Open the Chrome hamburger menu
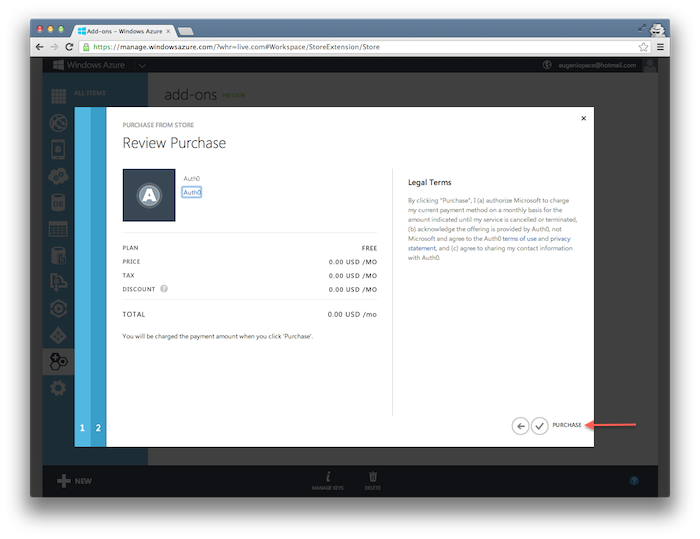 pos(660,47)
